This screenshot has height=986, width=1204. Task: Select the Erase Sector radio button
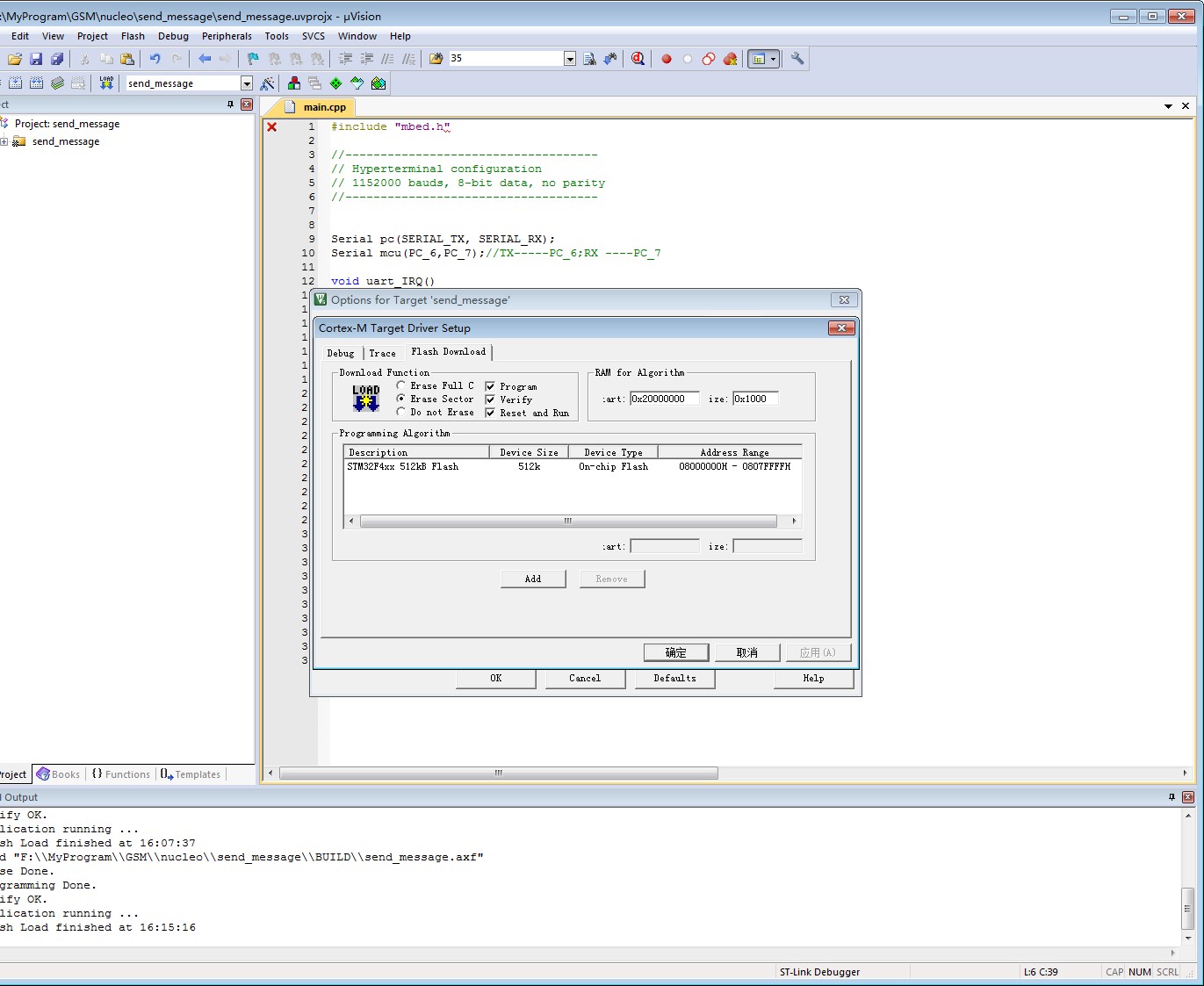click(401, 399)
